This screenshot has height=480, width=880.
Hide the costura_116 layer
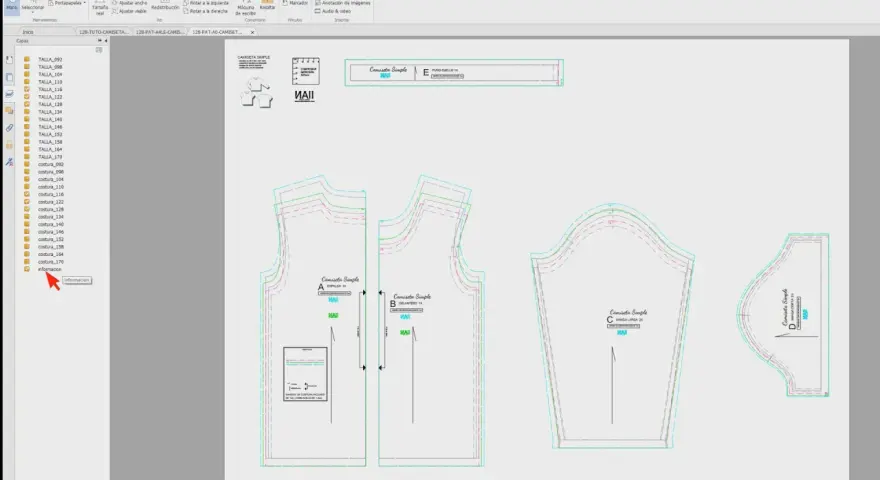[x=26, y=194]
